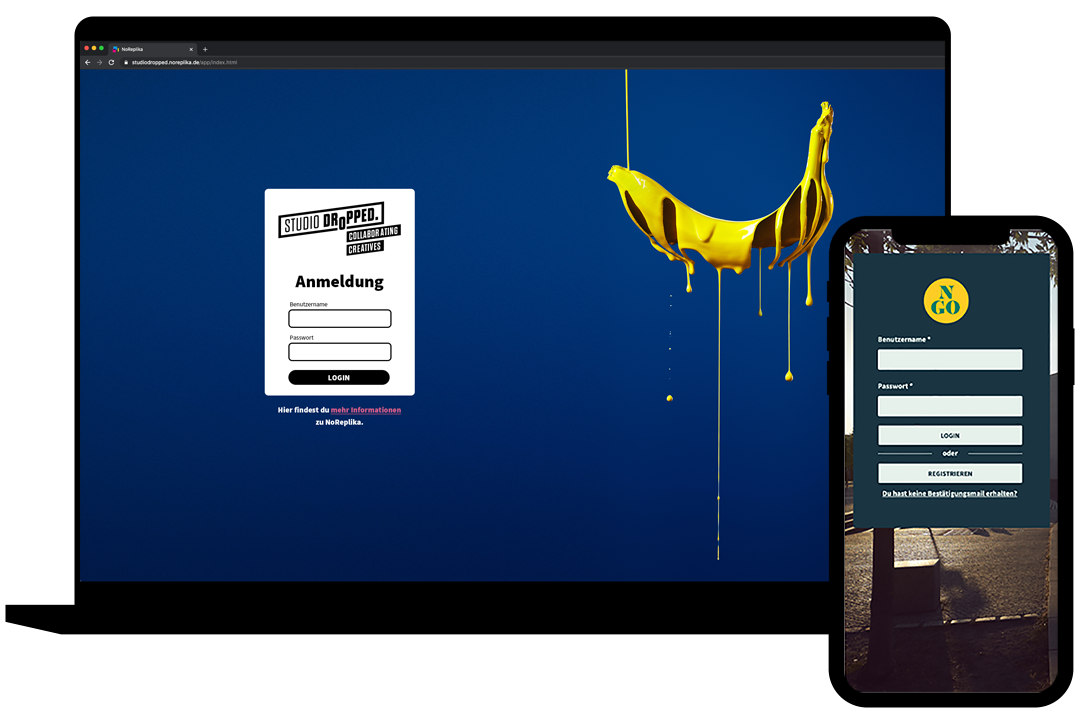Focus the desktop Passwort field
The image size is (1080, 720).
(x=339, y=352)
